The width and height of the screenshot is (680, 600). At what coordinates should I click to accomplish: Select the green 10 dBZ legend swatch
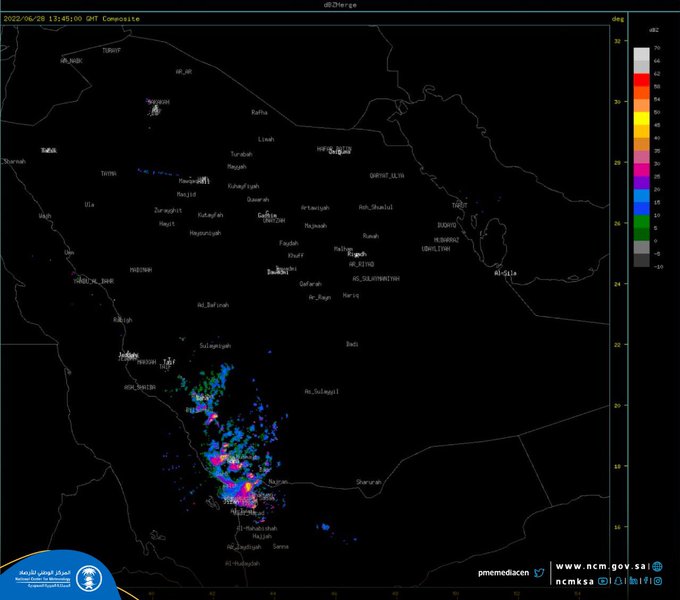point(641,222)
